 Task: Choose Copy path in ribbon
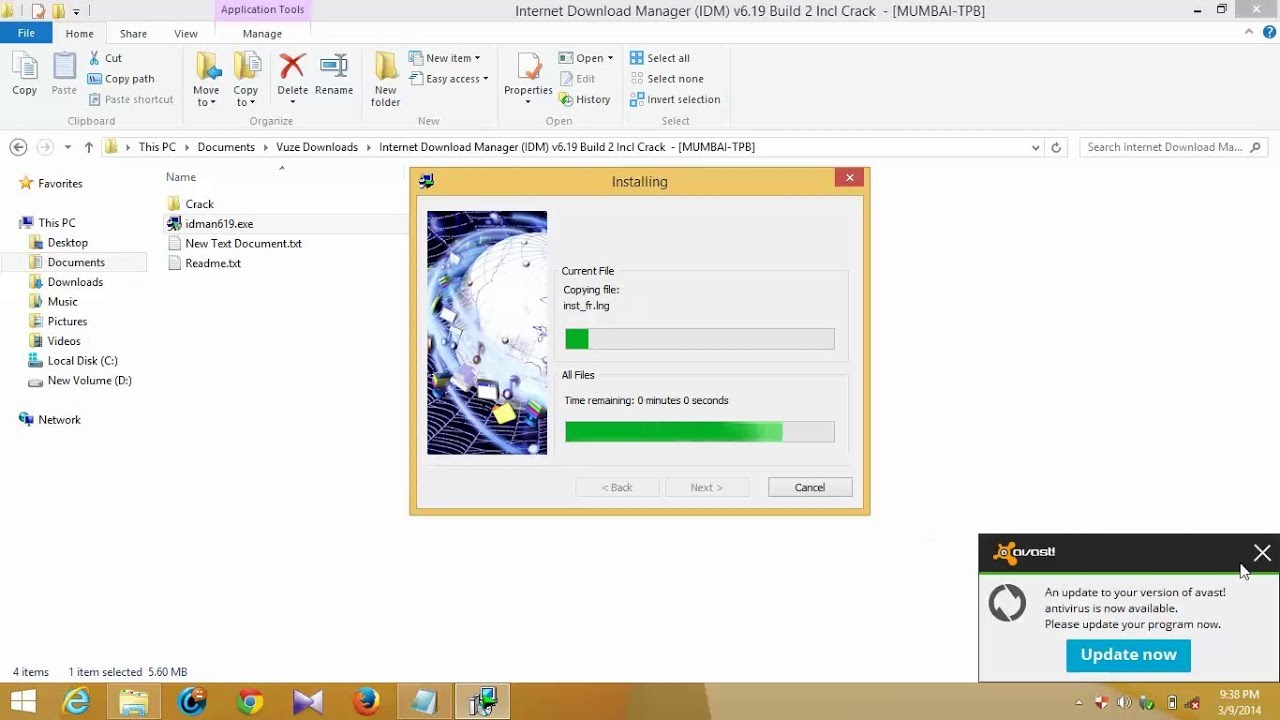(121, 79)
